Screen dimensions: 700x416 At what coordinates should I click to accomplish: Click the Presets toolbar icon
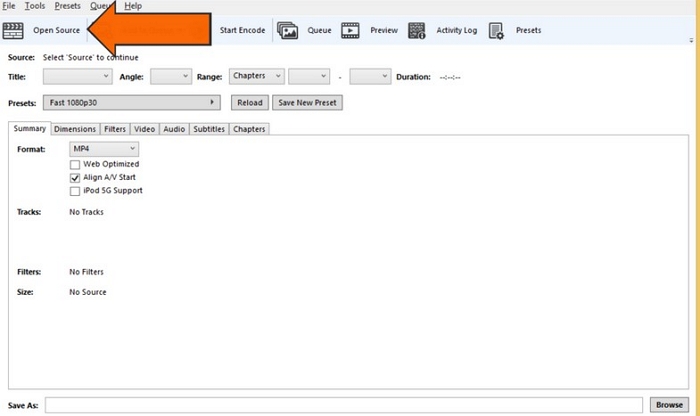point(497,30)
